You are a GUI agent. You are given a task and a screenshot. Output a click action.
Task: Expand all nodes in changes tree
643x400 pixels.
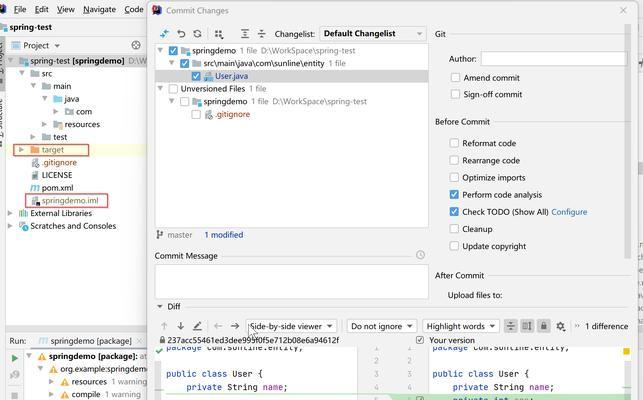click(x=245, y=34)
